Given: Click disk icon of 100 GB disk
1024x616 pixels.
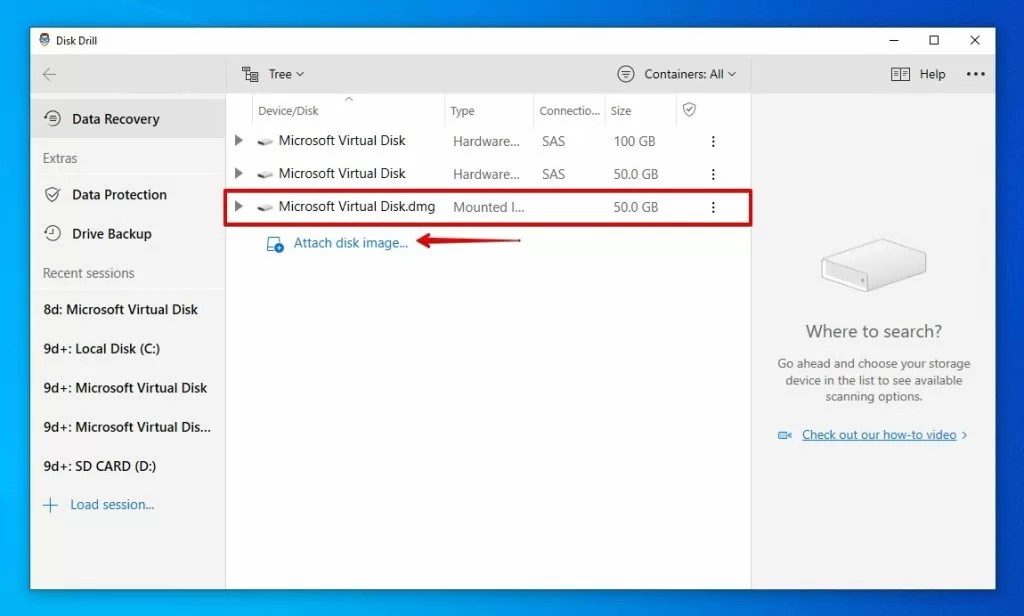Looking at the screenshot, I should [x=264, y=141].
